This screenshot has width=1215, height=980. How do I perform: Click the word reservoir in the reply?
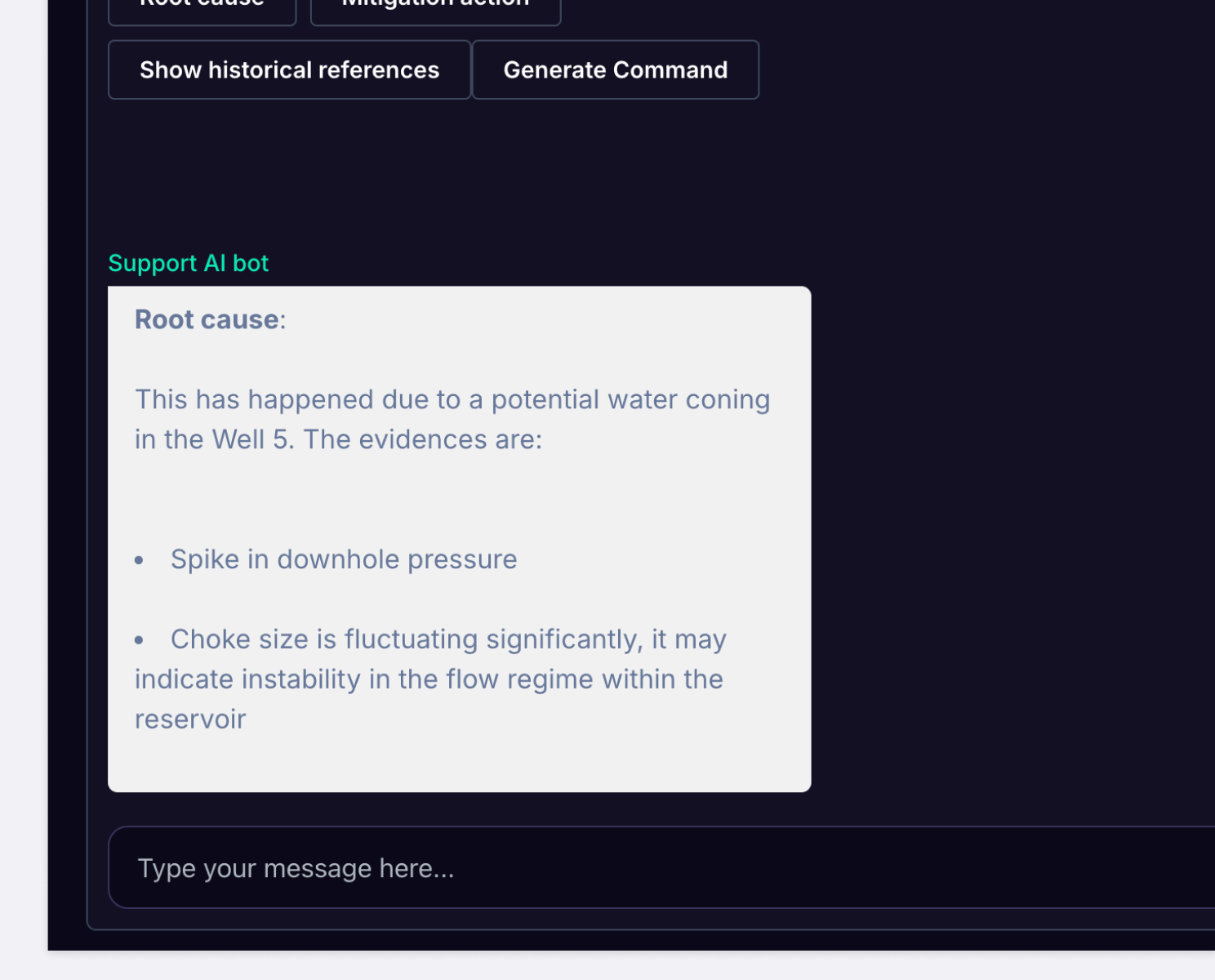point(190,719)
